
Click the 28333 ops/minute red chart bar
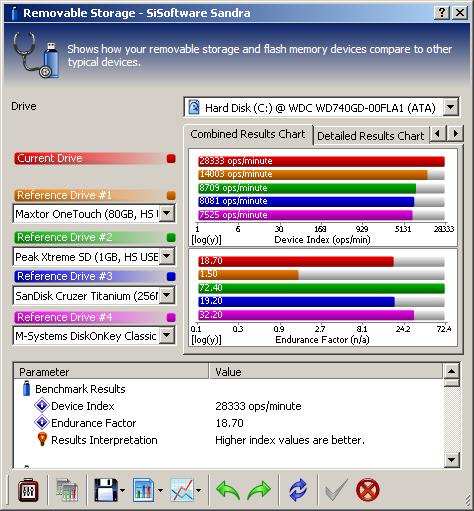tap(321, 161)
